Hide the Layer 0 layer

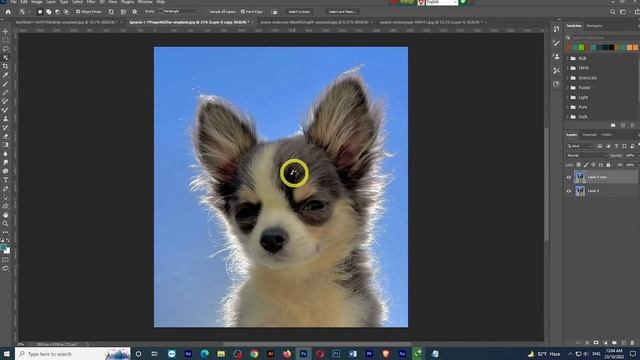(569, 191)
